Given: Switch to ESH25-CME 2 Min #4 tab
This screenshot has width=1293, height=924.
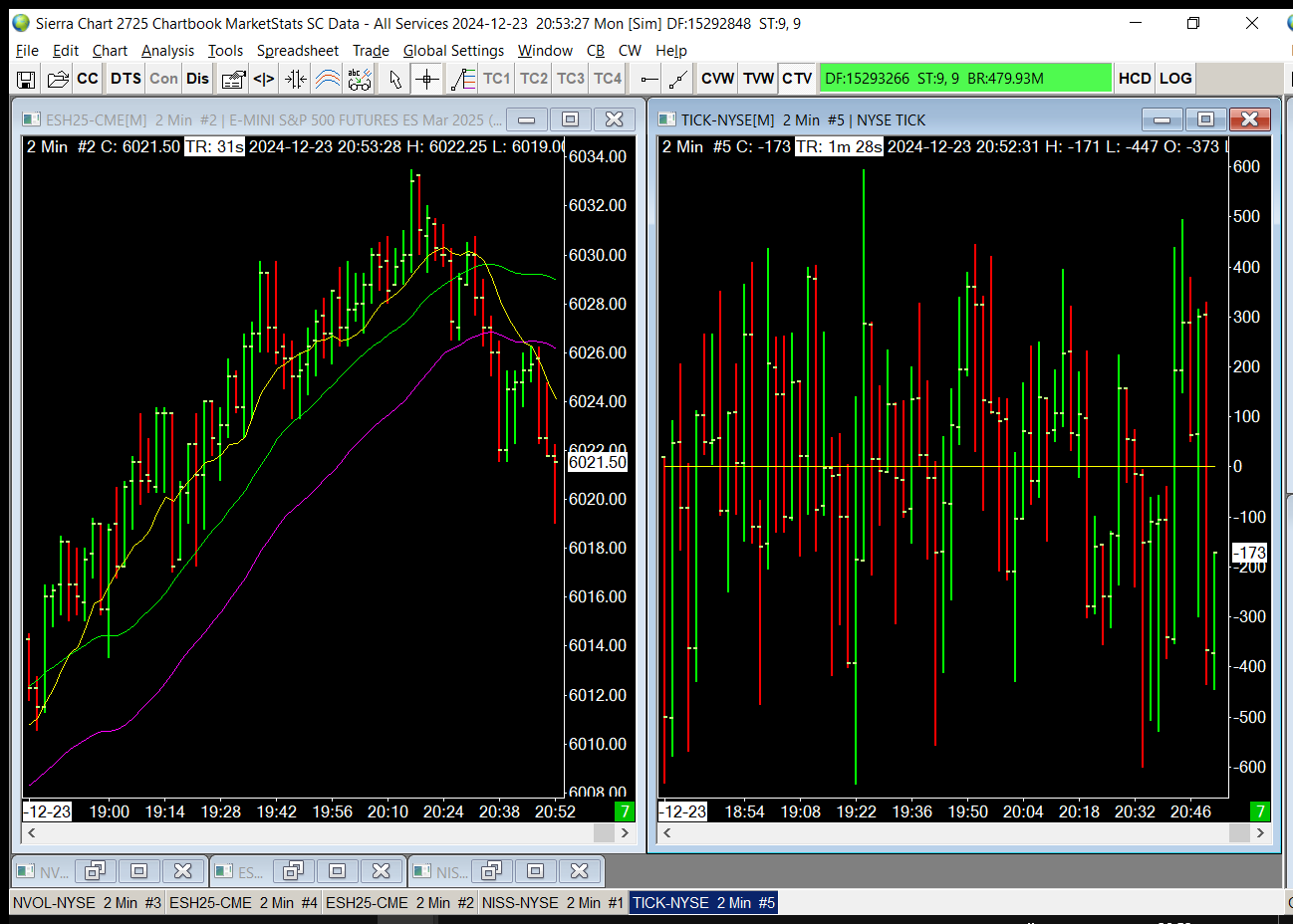Looking at the screenshot, I should click(x=244, y=903).
